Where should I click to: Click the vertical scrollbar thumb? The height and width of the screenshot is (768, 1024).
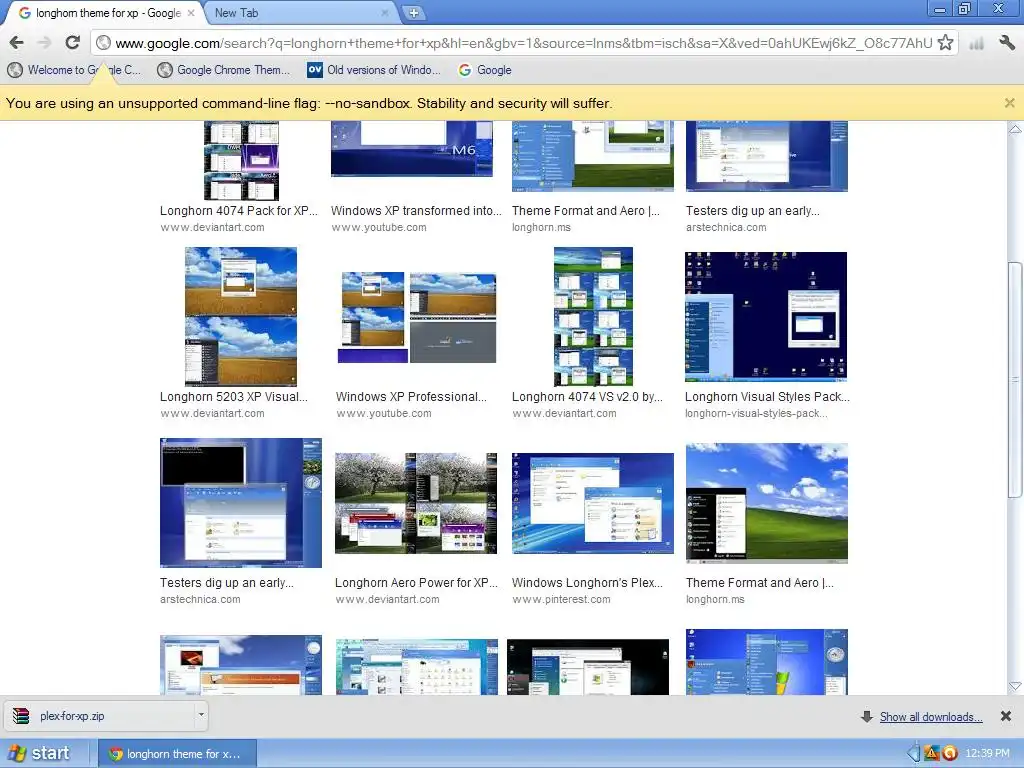[x=1015, y=379]
